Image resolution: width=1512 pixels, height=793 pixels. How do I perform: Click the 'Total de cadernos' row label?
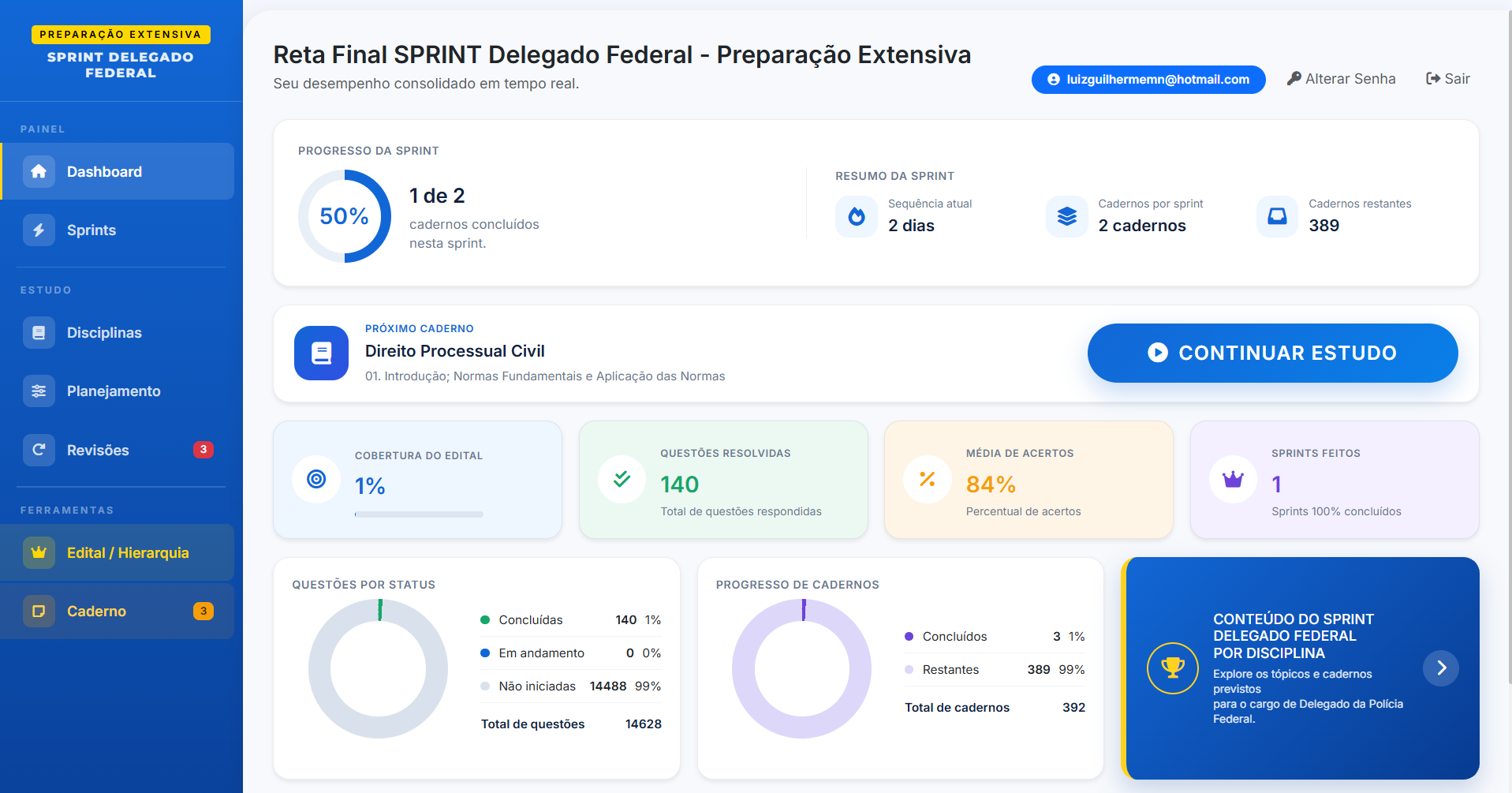957,708
